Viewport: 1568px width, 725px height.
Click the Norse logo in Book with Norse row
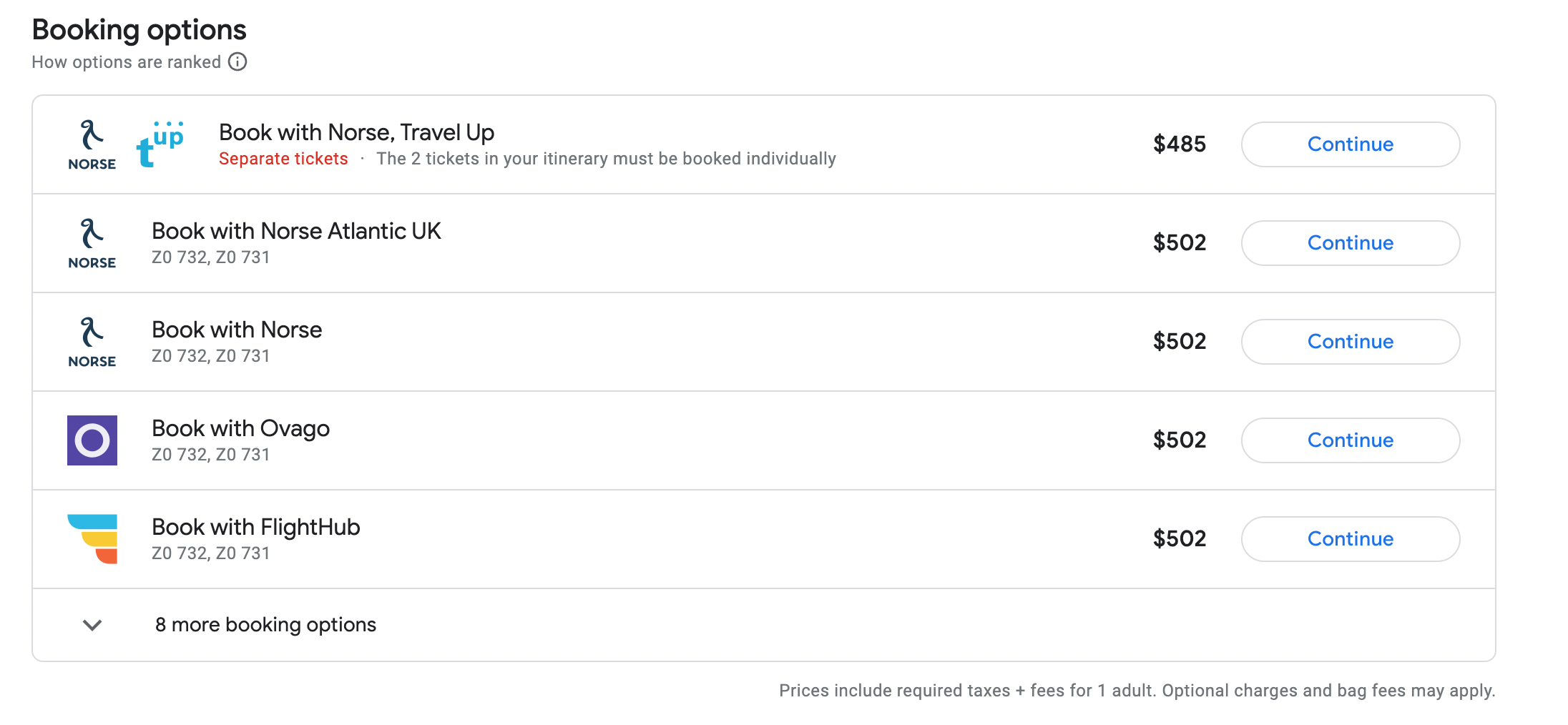coord(92,342)
